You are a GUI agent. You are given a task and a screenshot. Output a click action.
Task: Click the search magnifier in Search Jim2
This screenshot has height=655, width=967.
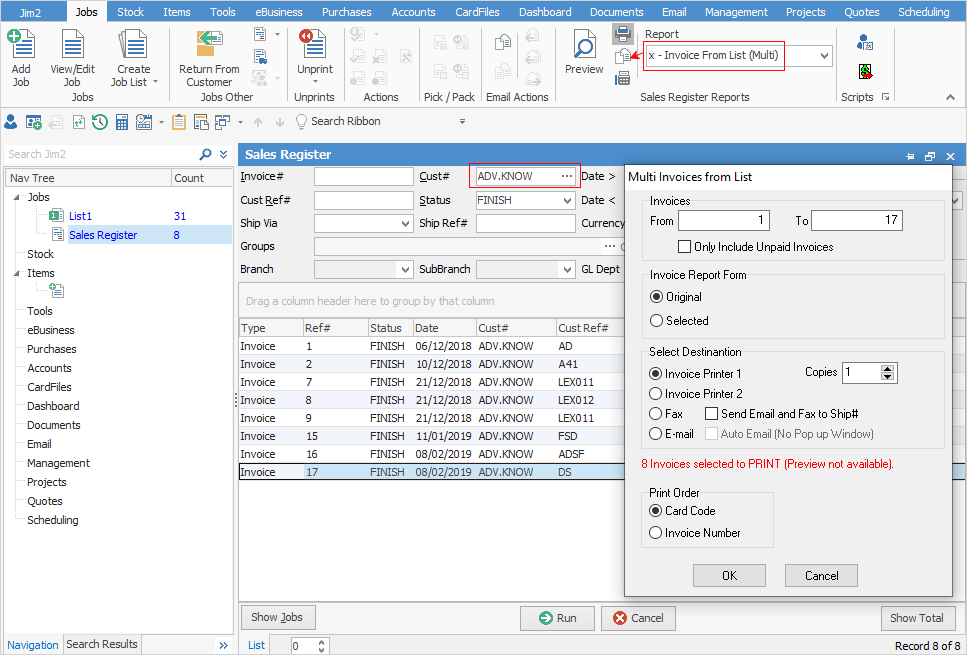(205, 154)
